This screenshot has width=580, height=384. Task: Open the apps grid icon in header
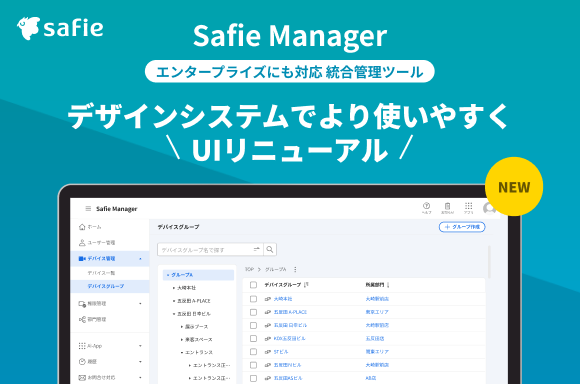pyautogui.click(x=469, y=206)
